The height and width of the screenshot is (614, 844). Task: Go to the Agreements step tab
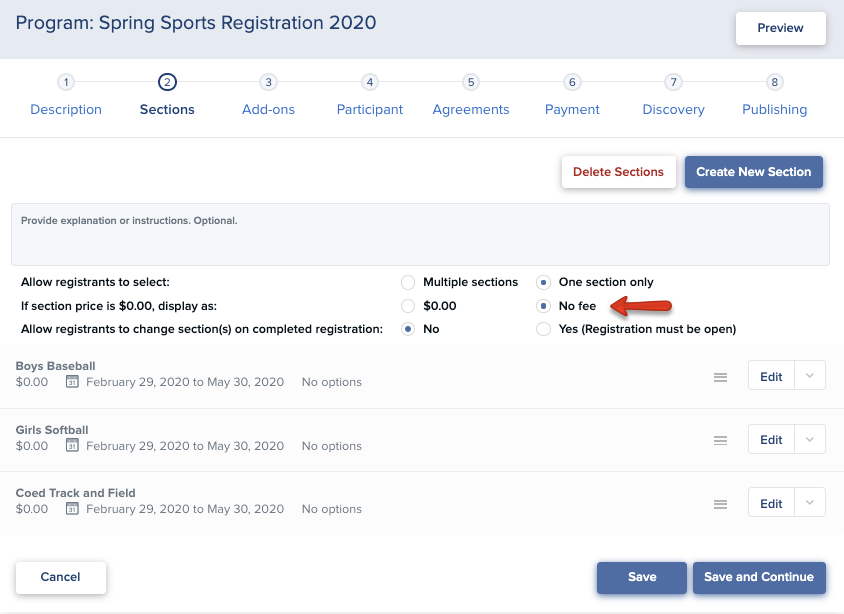pyautogui.click(x=471, y=110)
